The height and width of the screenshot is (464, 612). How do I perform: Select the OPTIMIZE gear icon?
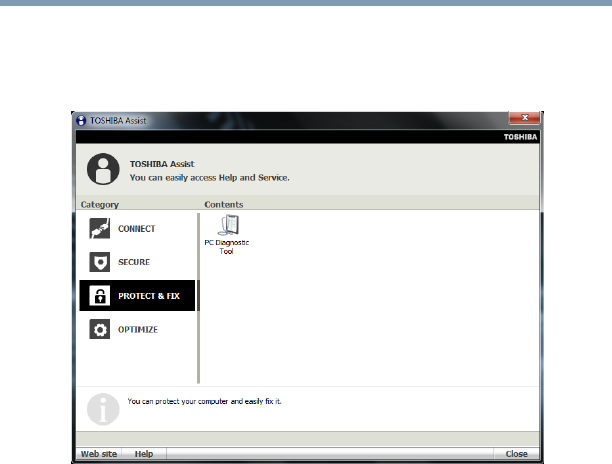pyautogui.click(x=100, y=329)
